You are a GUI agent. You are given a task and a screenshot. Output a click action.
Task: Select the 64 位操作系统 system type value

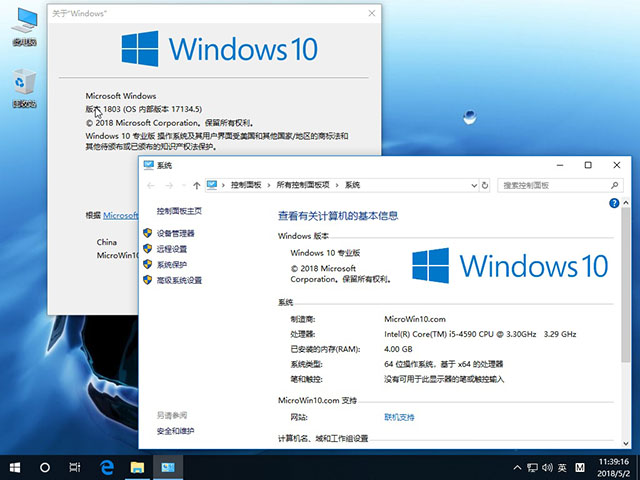click(x=444, y=364)
